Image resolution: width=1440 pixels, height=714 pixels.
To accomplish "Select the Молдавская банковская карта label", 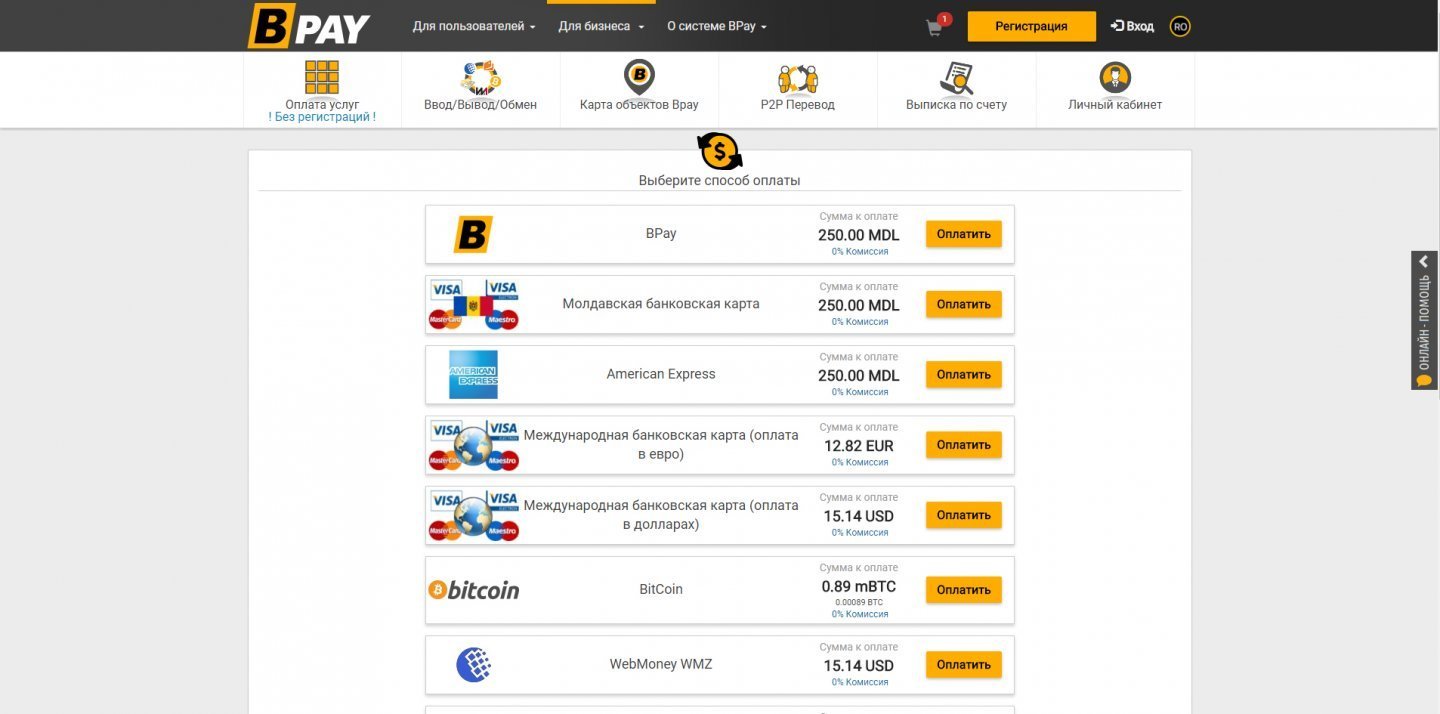I will click(x=661, y=304).
